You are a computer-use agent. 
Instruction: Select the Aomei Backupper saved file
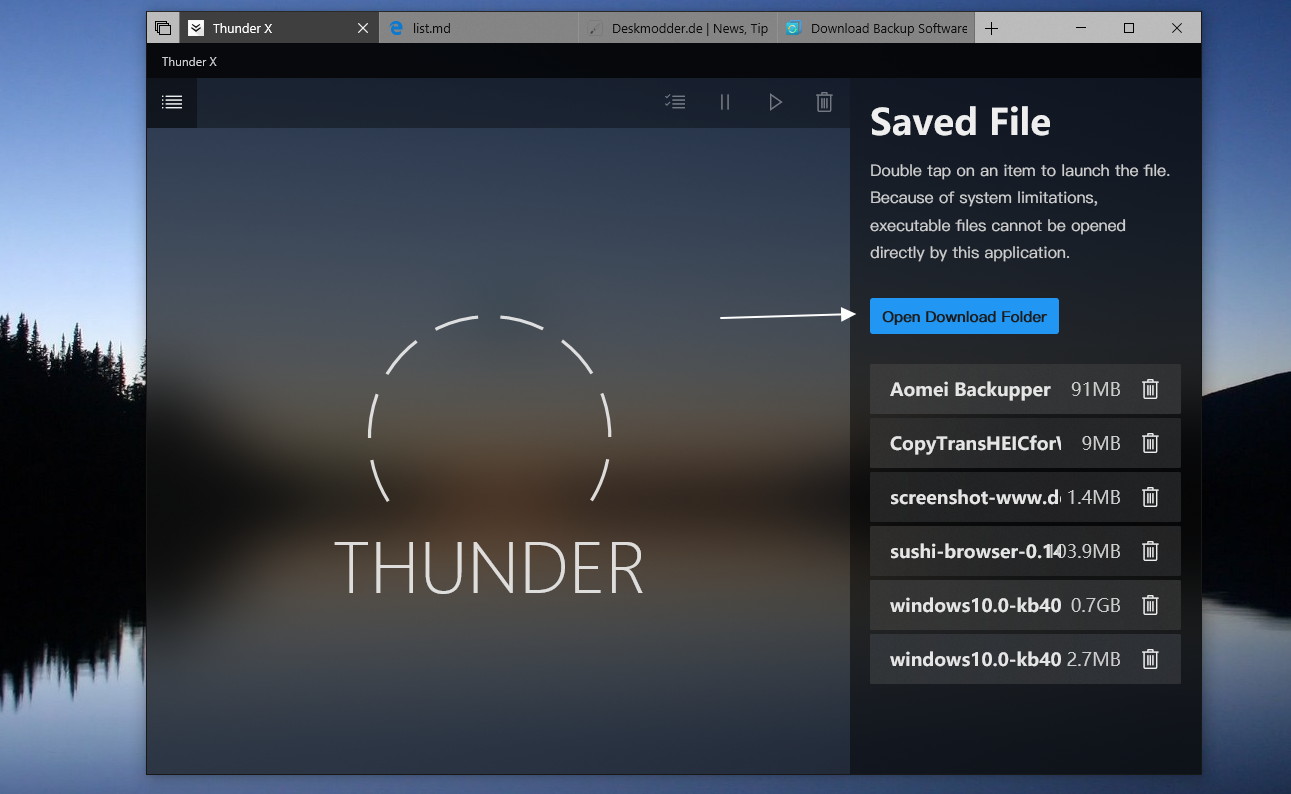[x=1025, y=389]
